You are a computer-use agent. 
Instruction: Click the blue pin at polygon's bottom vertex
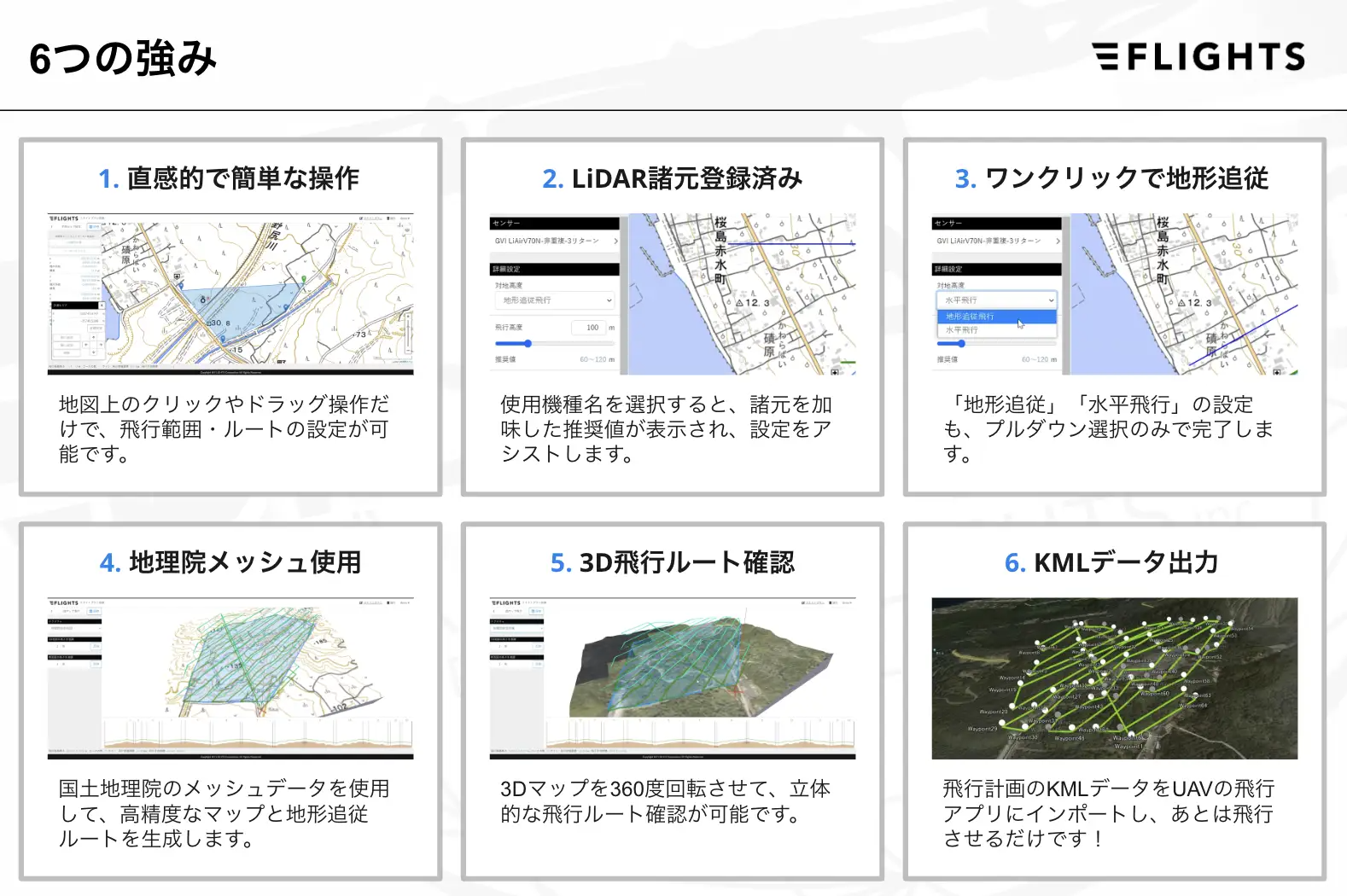click(x=224, y=339)
